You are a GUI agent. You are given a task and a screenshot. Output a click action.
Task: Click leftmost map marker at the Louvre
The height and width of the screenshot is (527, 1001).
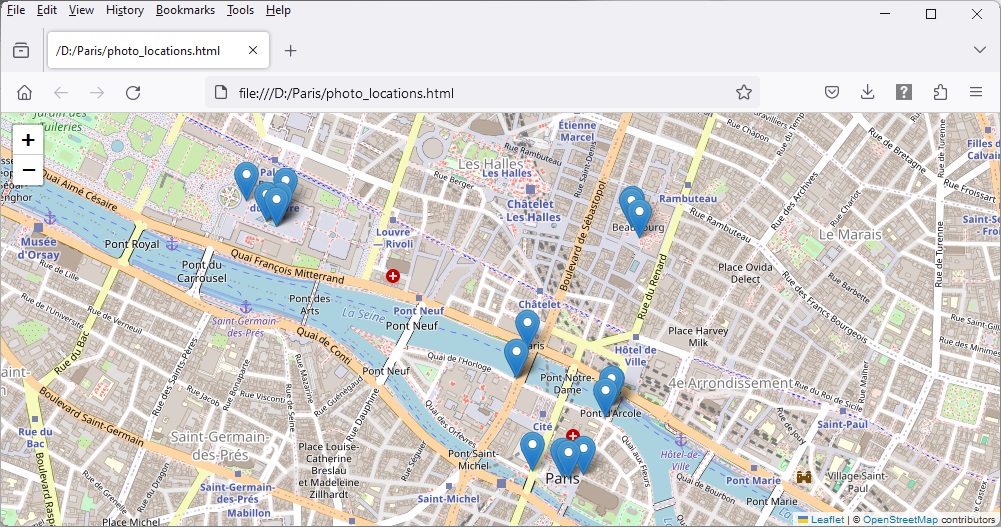pos(246,181)
